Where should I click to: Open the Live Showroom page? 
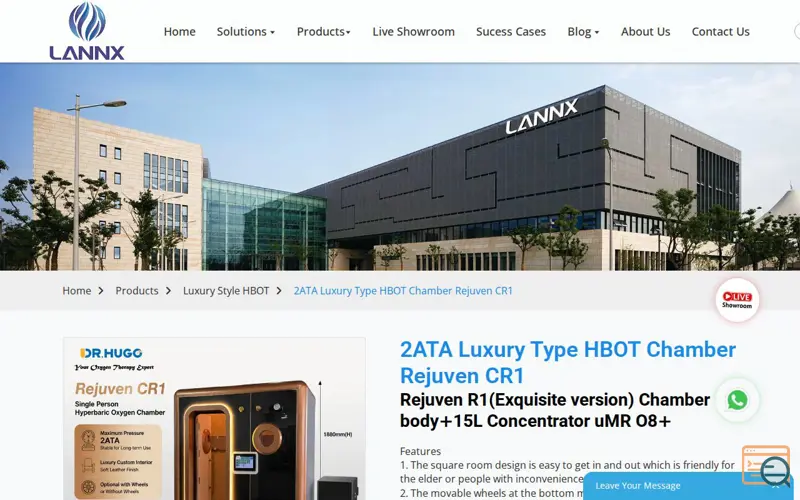click(413, 32)
